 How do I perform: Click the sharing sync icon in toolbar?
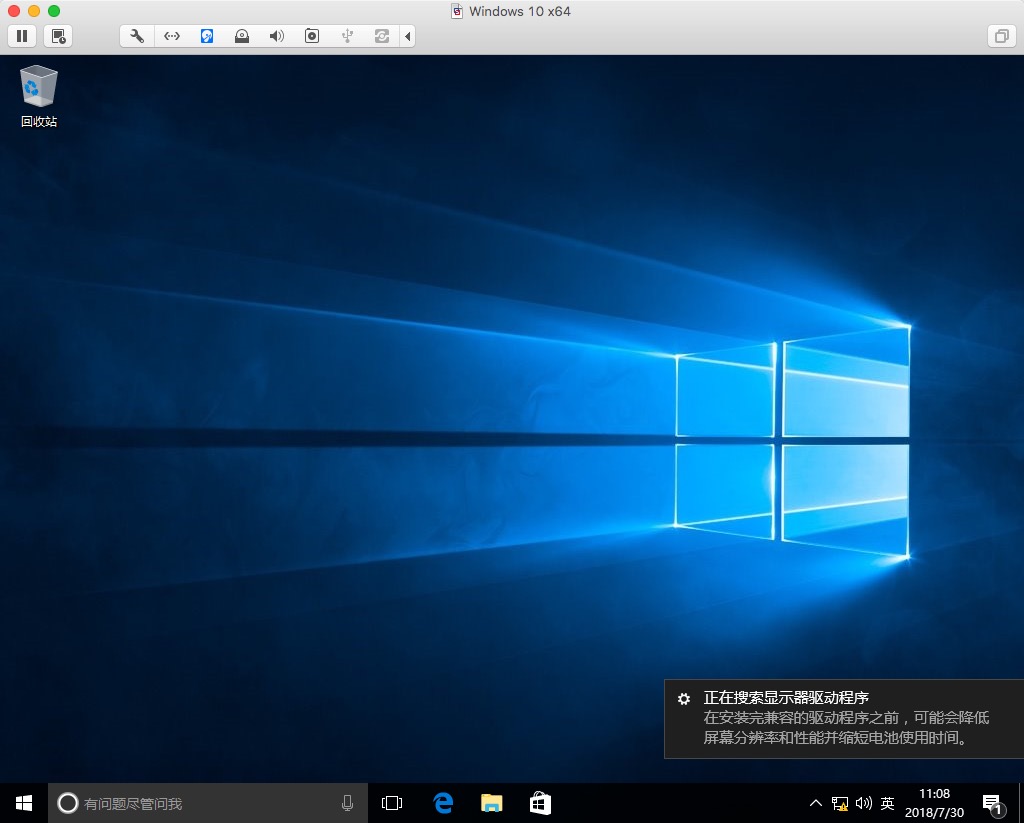coord(382,36)
